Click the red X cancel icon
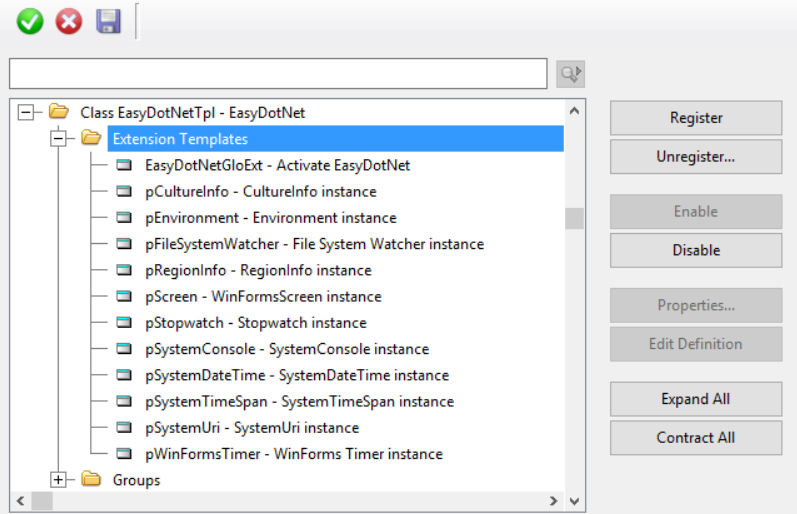The image size is (797, 514). [x=69, y=22]
